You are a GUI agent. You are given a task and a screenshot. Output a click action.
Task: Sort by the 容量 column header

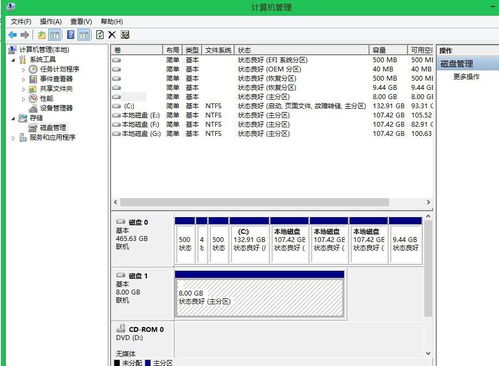coord(388,50)
